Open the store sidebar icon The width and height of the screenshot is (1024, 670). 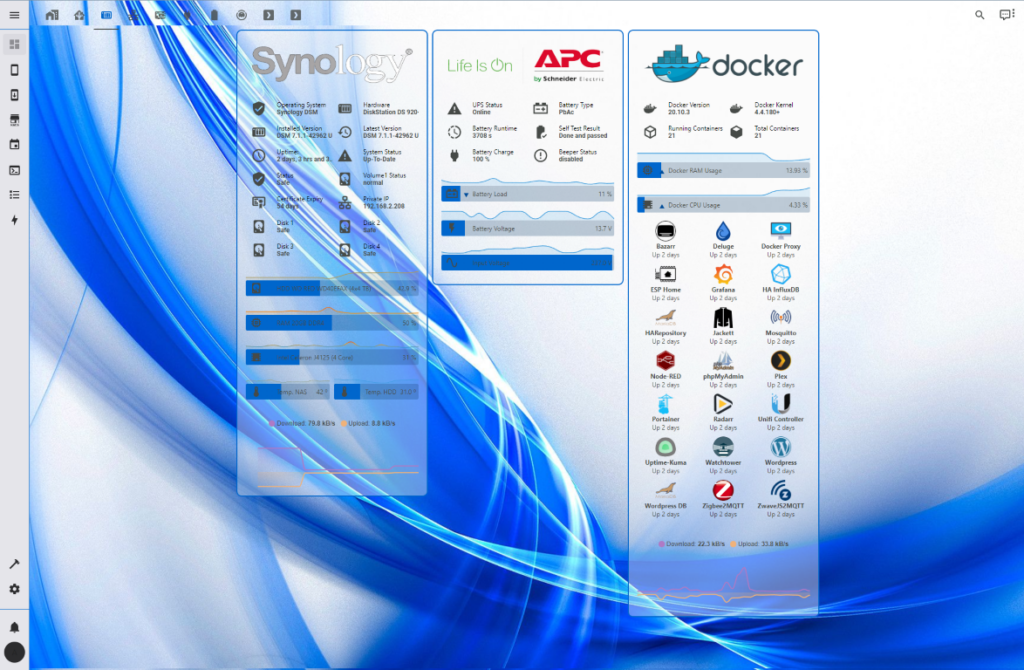pyautogui.click(x=14, y=120)
